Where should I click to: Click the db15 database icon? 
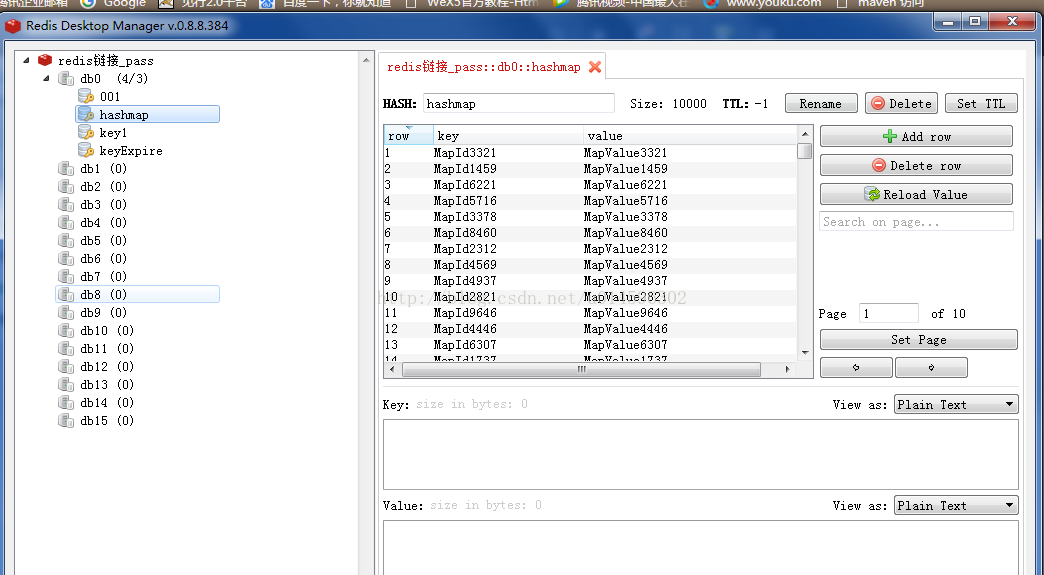click(66, 420)
